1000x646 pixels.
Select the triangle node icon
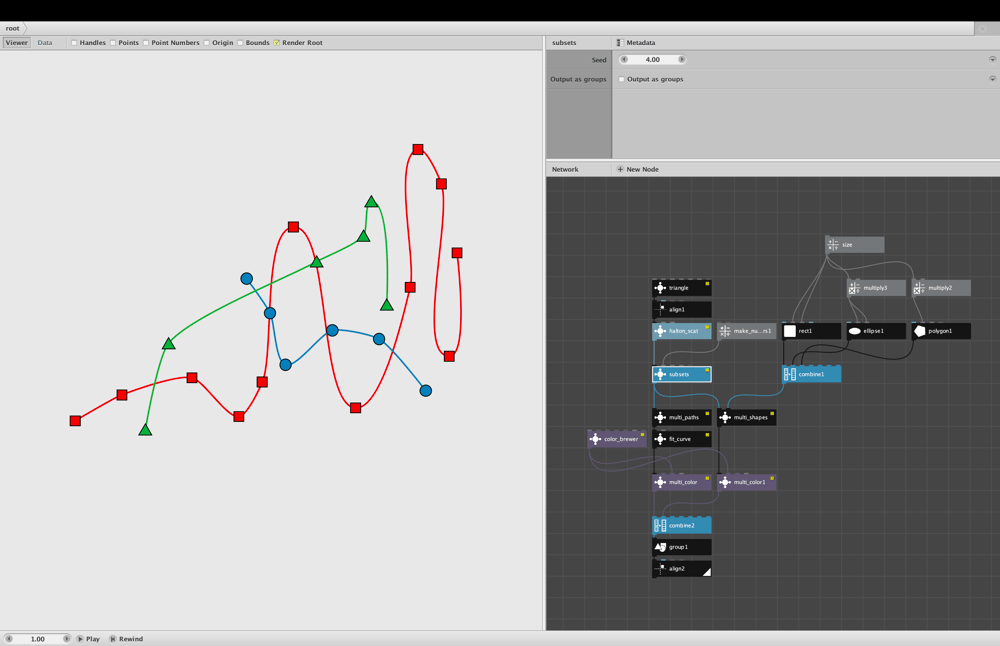pos(660,288)
